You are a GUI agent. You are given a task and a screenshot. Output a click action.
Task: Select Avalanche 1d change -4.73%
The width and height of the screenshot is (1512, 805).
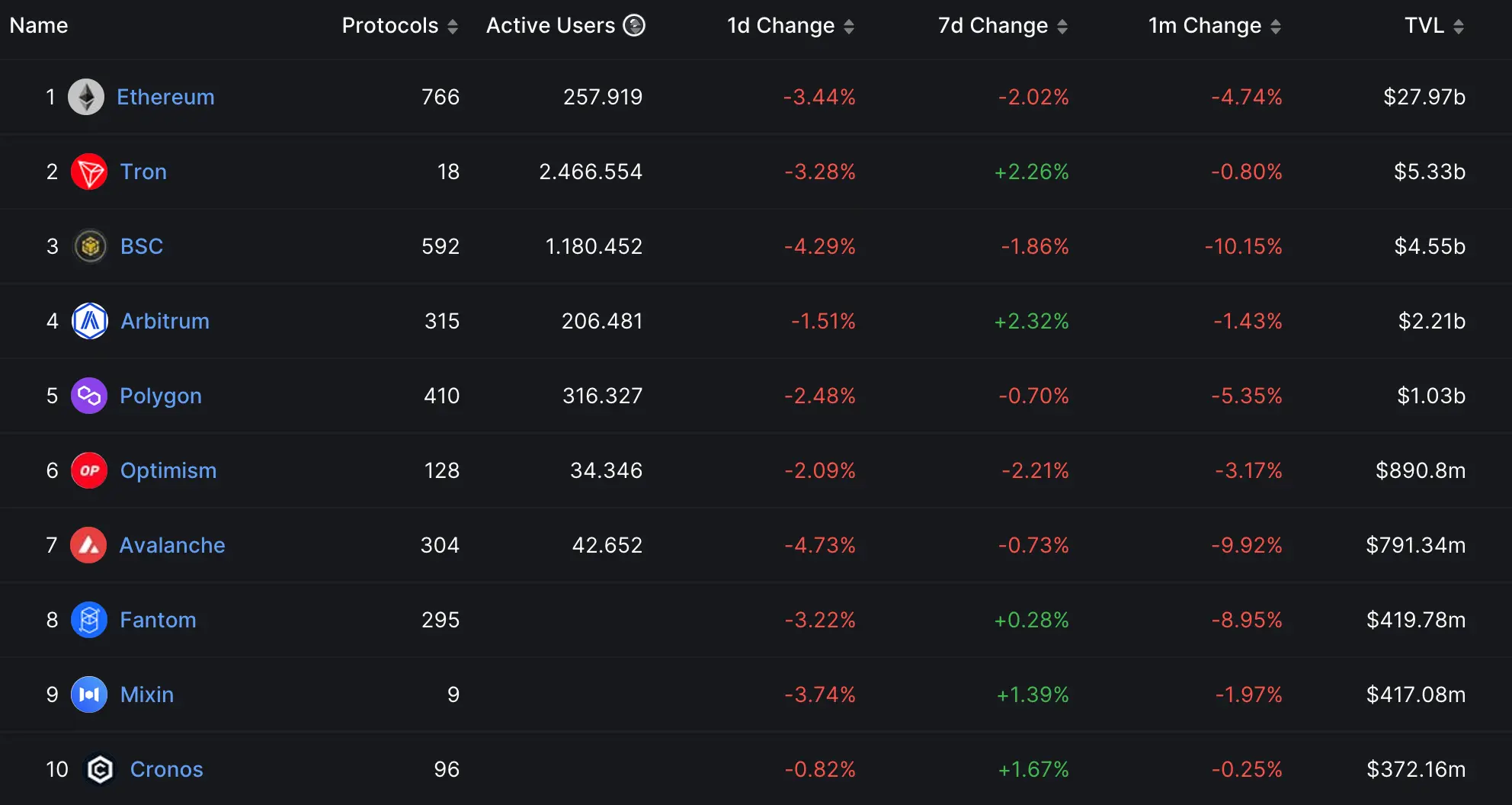coord(820,545)
